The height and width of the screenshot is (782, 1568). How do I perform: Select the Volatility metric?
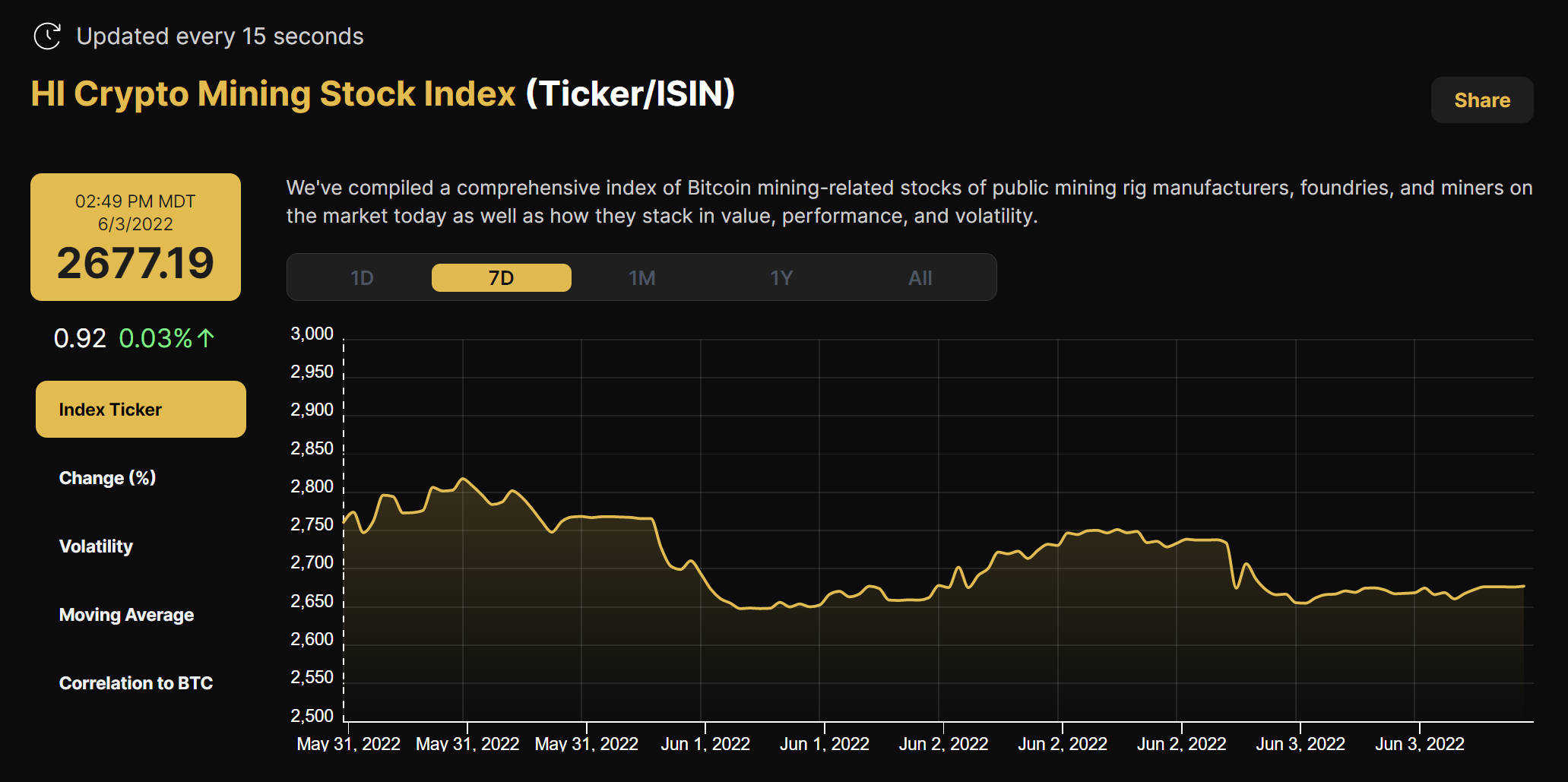pyautogui.click(x=95, y=546)
